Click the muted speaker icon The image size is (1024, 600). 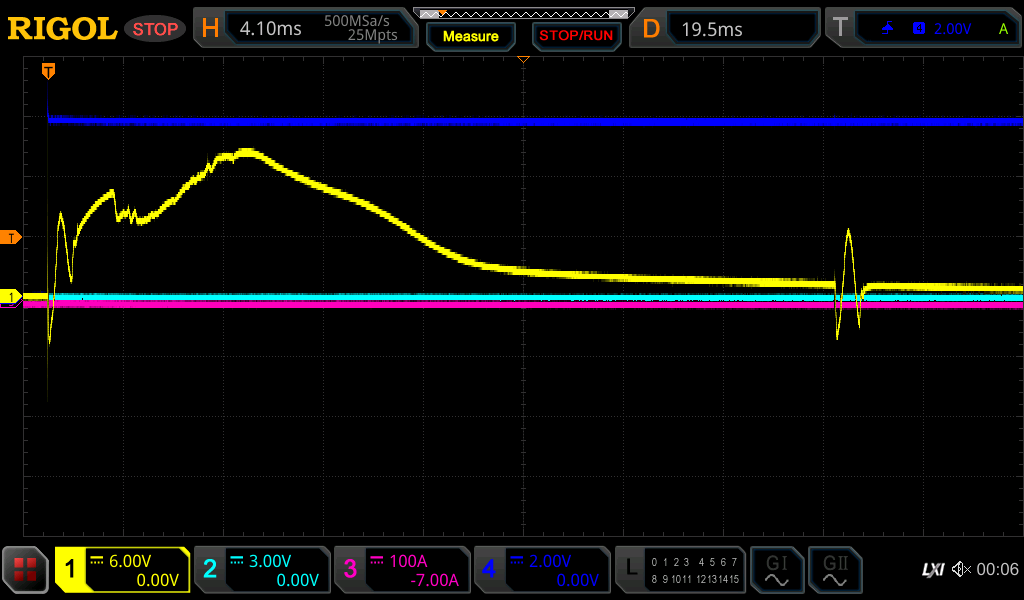(x=960, y=570)
